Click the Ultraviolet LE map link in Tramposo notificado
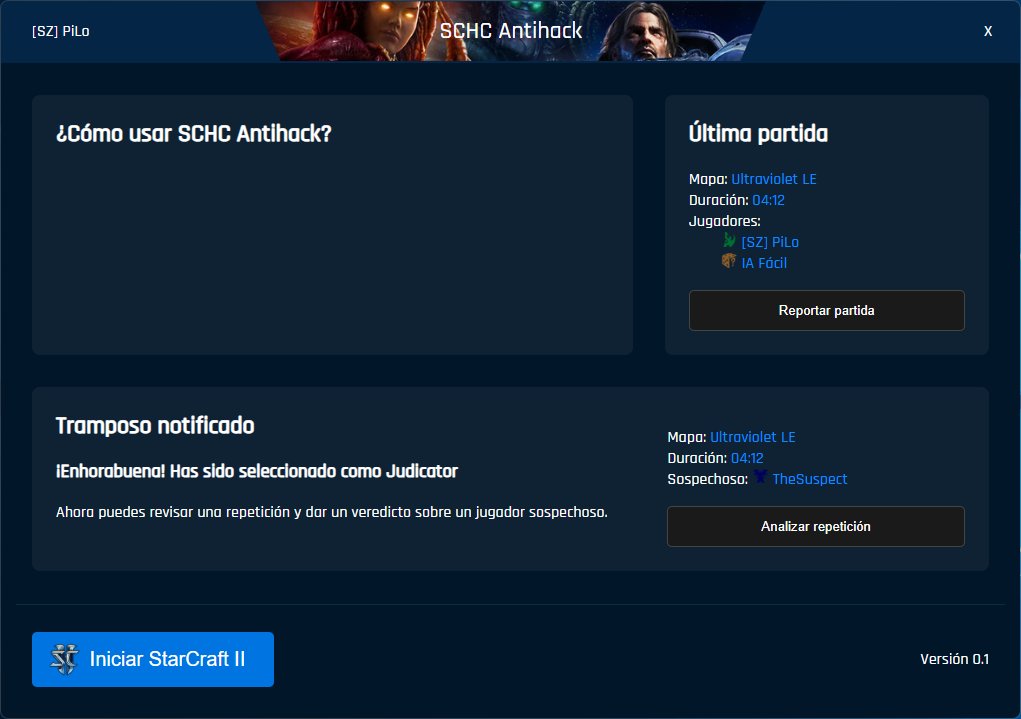This screenshot has width=1021, height=719. tap(752, 437)
